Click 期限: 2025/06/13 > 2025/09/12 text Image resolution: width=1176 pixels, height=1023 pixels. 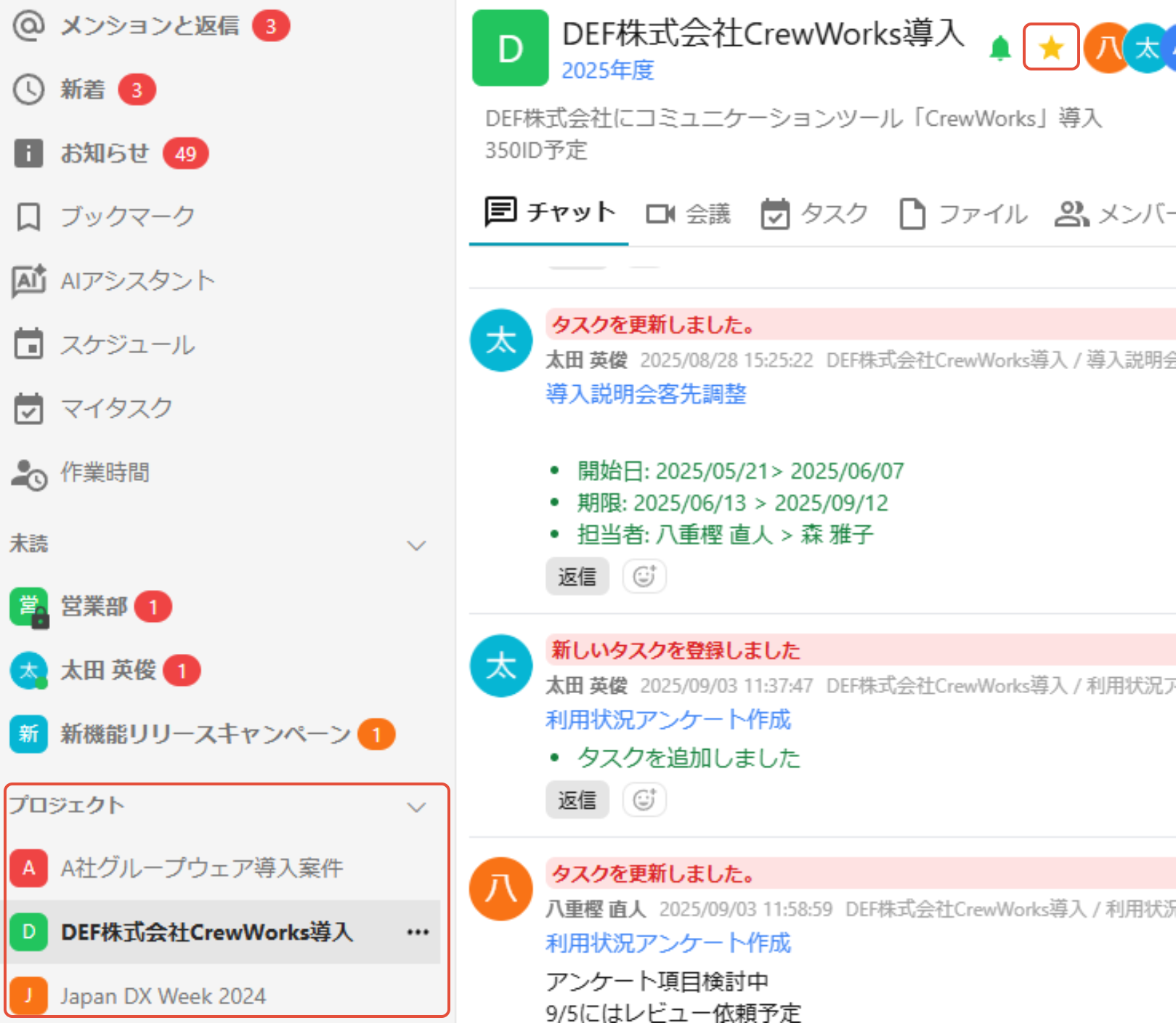(732, 503)
